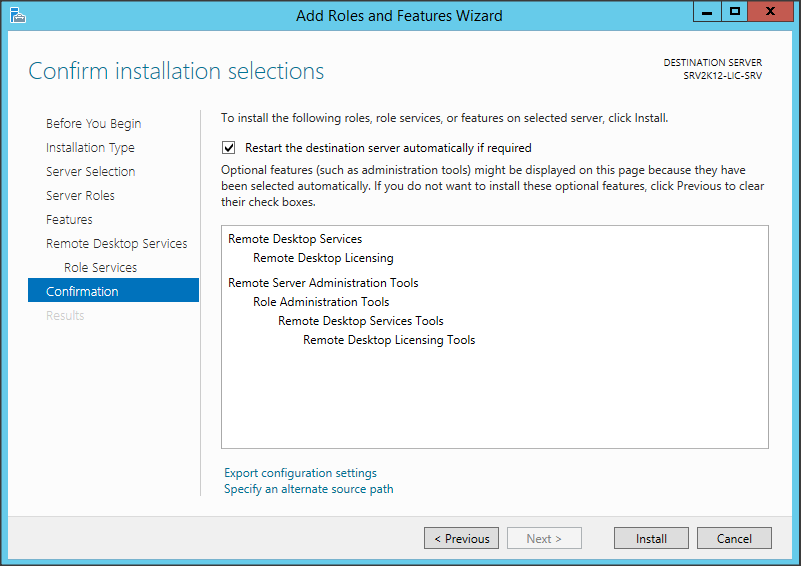Open Remote Desktop Services step
Image resolution: width=801 pixels, height=566 pixels.
116,244
